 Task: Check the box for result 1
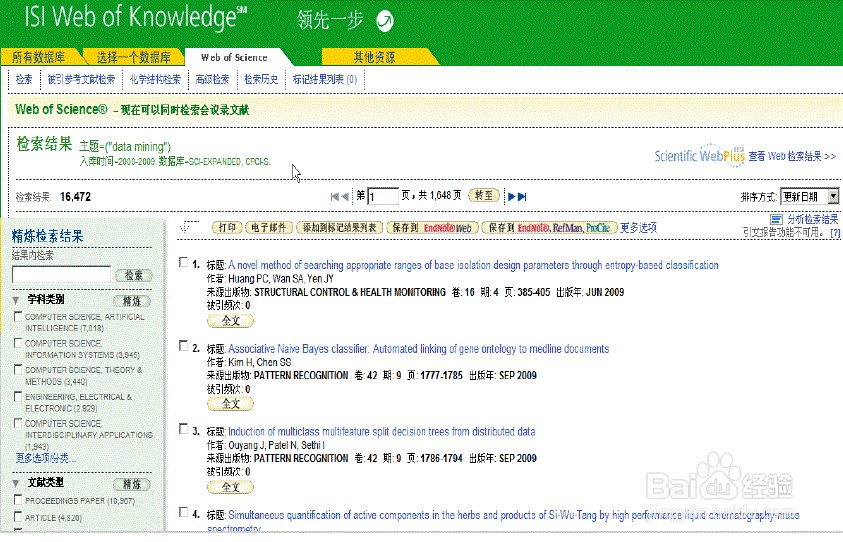182,262
